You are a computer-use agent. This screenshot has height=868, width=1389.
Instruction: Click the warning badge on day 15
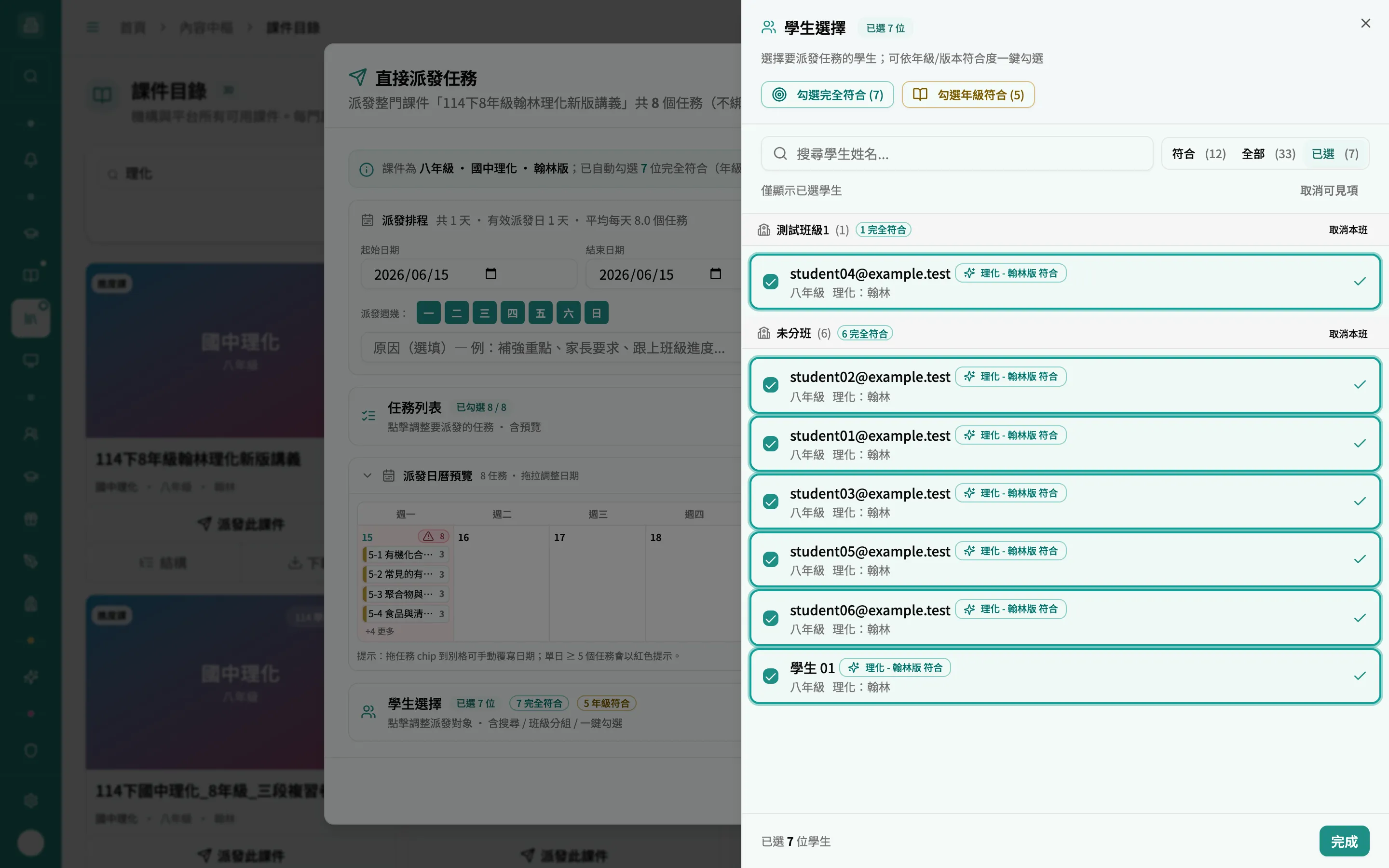pos(434,536)
